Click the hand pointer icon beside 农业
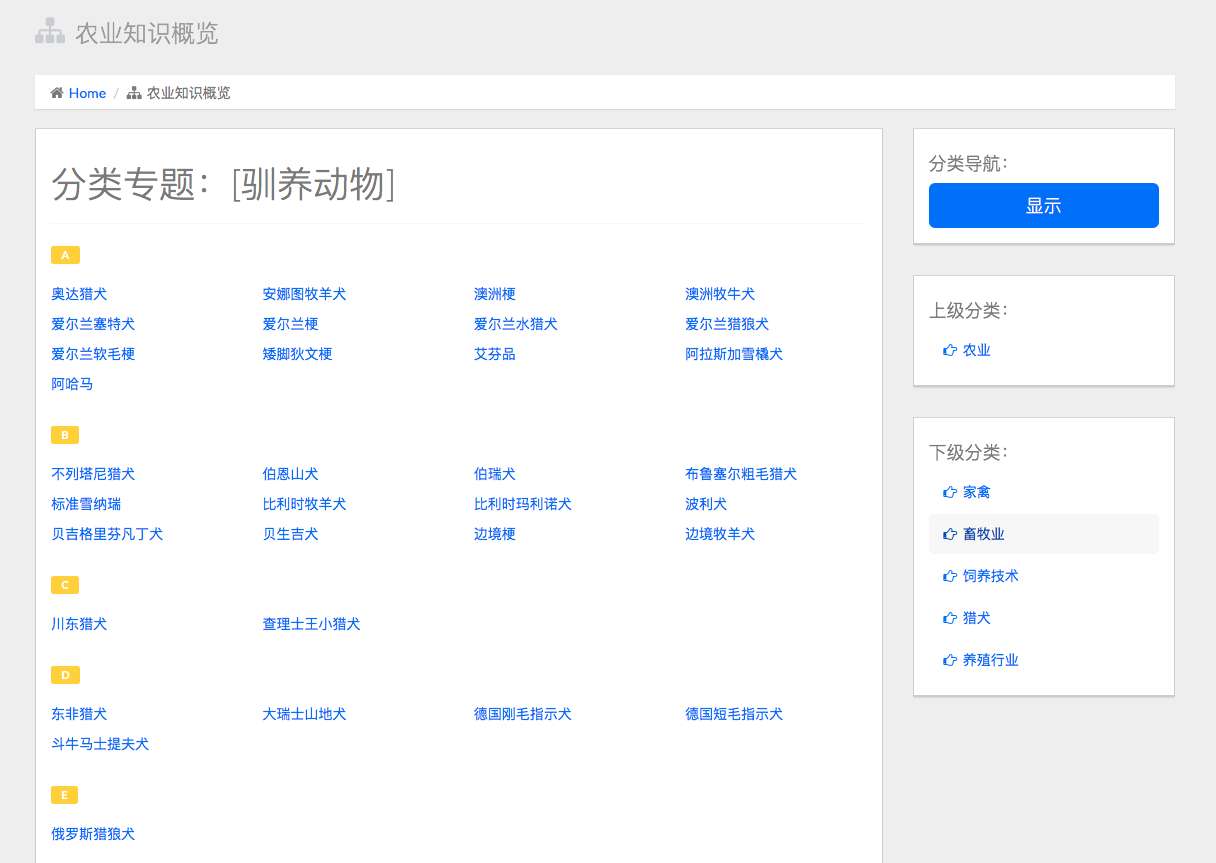Screen dimensions: 1216x863 (x=949, y=350)
